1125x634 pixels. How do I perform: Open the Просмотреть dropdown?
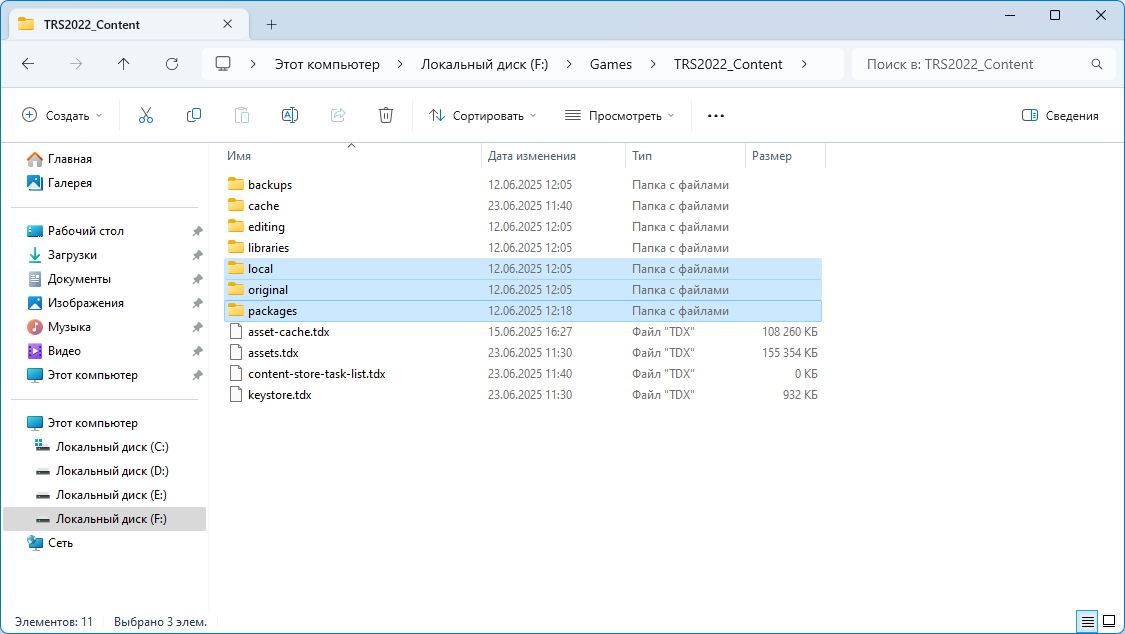point(620,115)
